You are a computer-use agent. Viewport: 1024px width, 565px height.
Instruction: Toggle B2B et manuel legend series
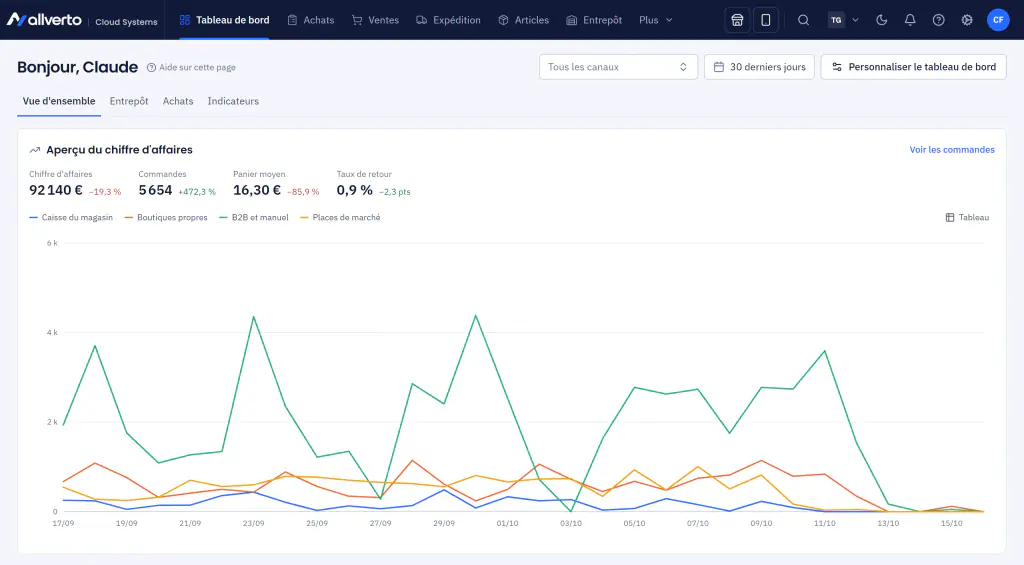[254, 218]
